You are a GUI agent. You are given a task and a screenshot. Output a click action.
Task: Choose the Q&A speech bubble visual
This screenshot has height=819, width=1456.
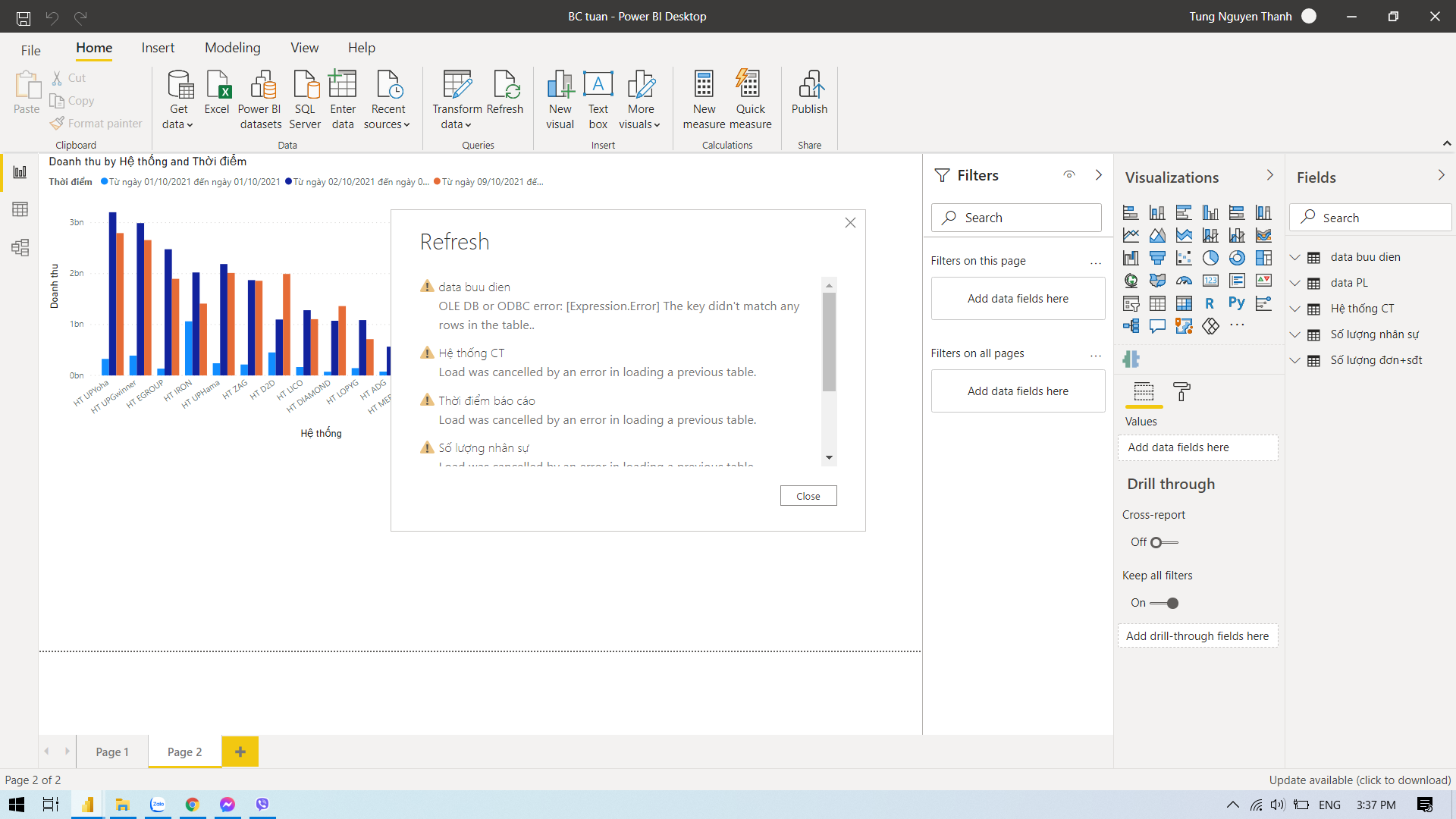tap(1157, 326)
